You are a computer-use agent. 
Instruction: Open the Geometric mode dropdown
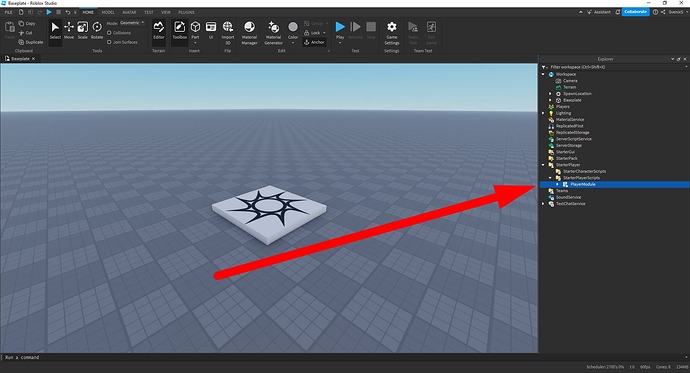click(x=132, y=23)
